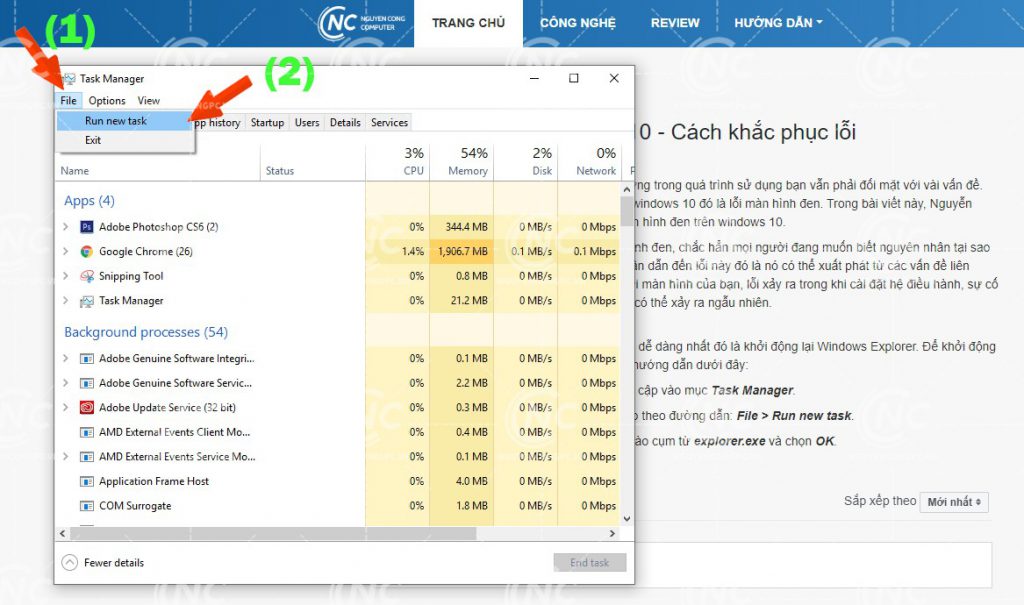
Task: Expand the Adobe Photoshop CS6 row
Action: tap(65, 227)
